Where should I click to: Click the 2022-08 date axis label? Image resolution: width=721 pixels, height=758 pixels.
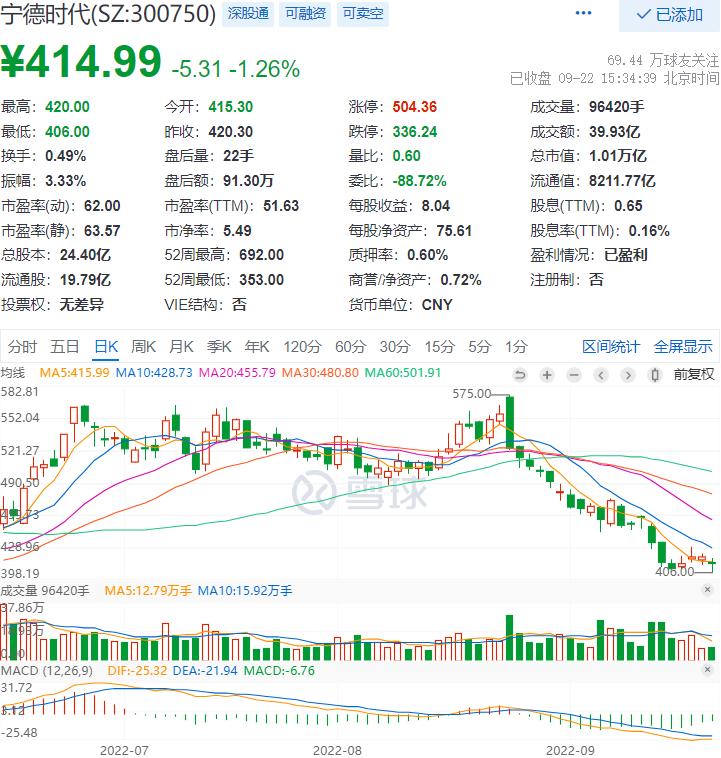coord(337,751)
